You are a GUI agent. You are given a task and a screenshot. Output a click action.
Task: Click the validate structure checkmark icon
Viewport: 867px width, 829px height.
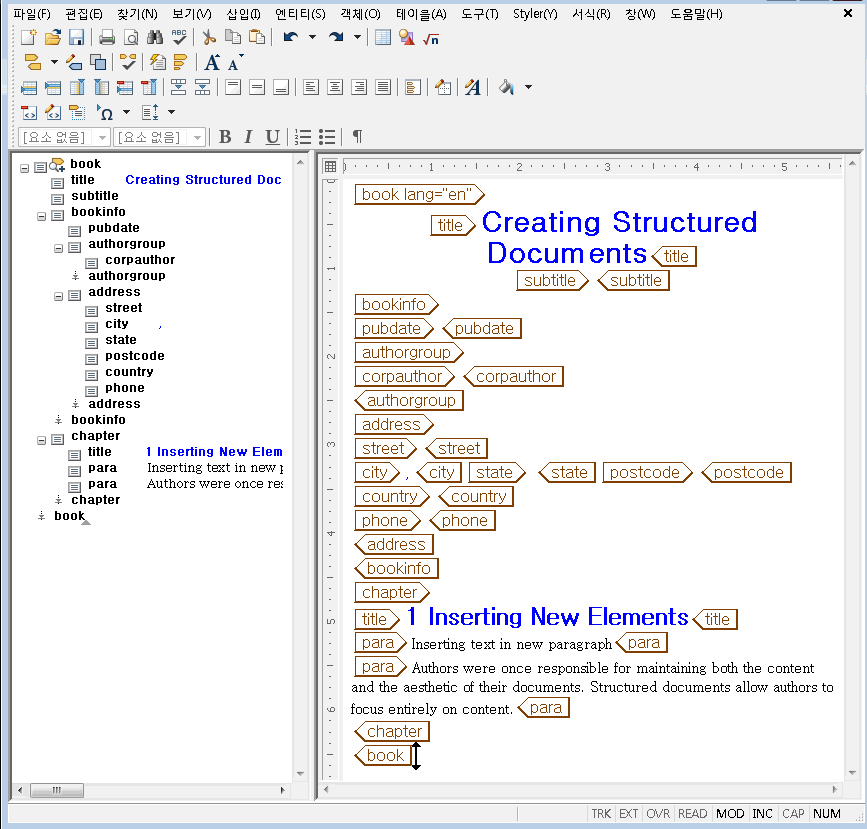pos(128,62)
